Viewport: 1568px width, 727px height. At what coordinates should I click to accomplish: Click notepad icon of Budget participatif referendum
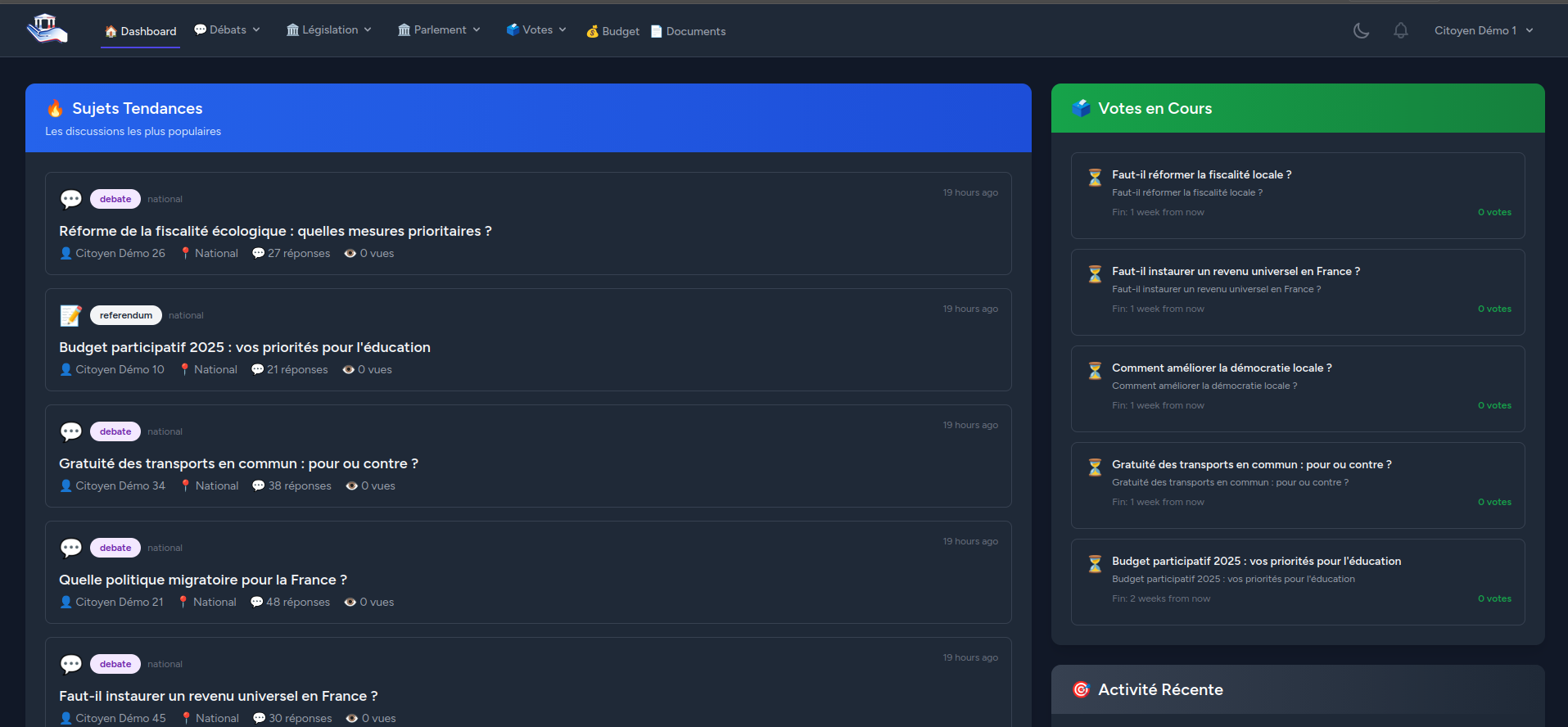71,315
